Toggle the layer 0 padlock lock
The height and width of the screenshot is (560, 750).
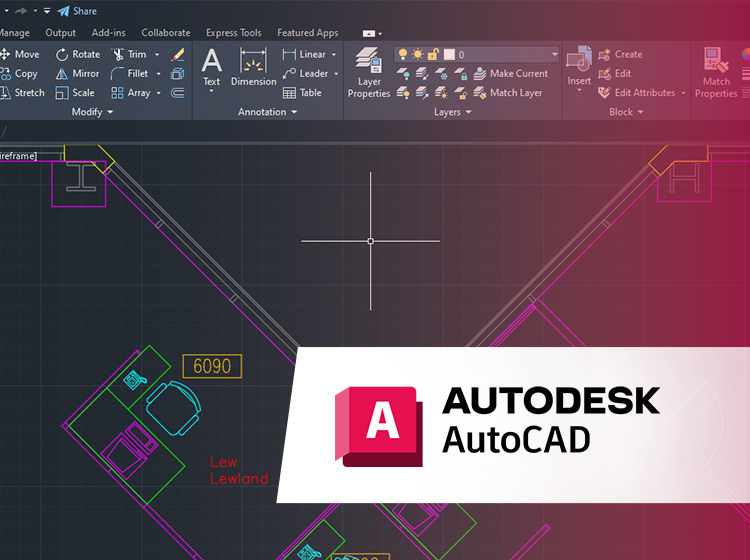point(433,55)
